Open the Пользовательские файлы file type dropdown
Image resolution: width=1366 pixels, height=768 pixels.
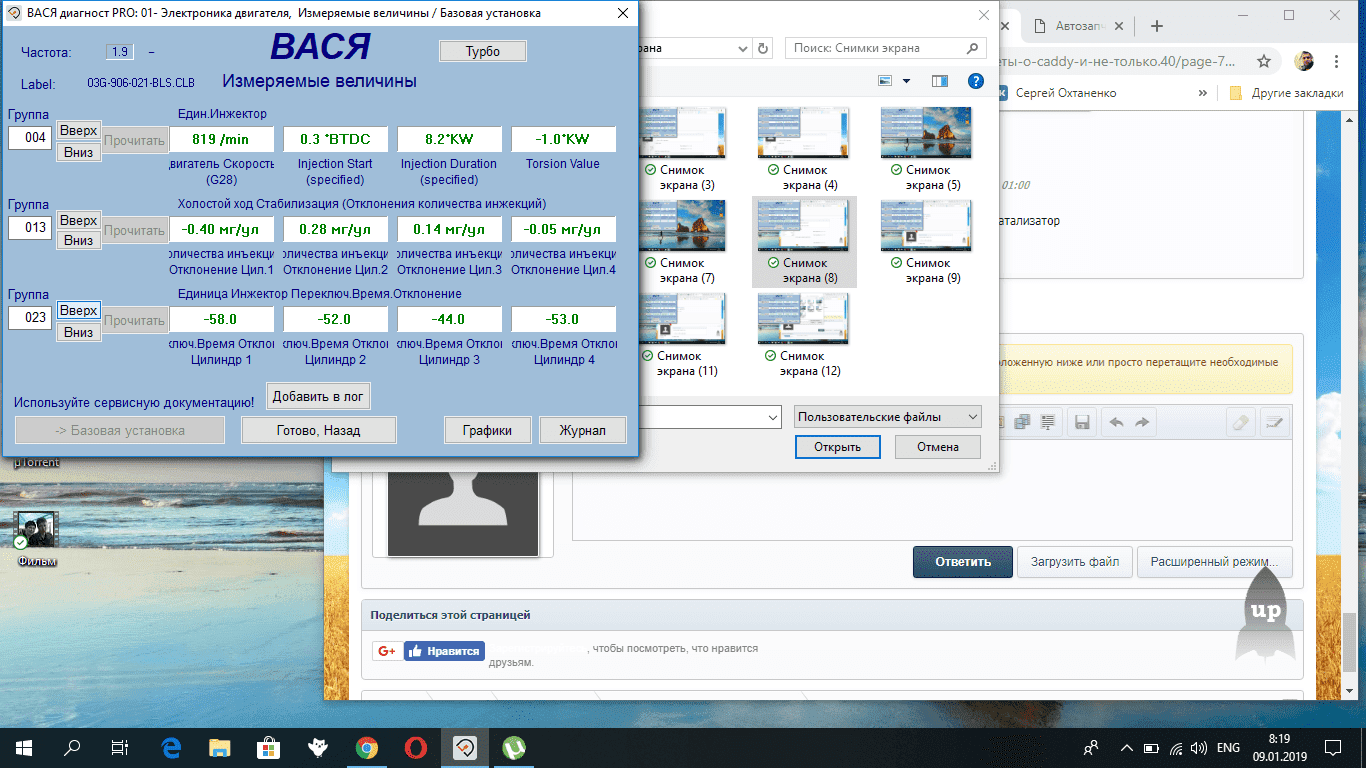coord(888,416)
